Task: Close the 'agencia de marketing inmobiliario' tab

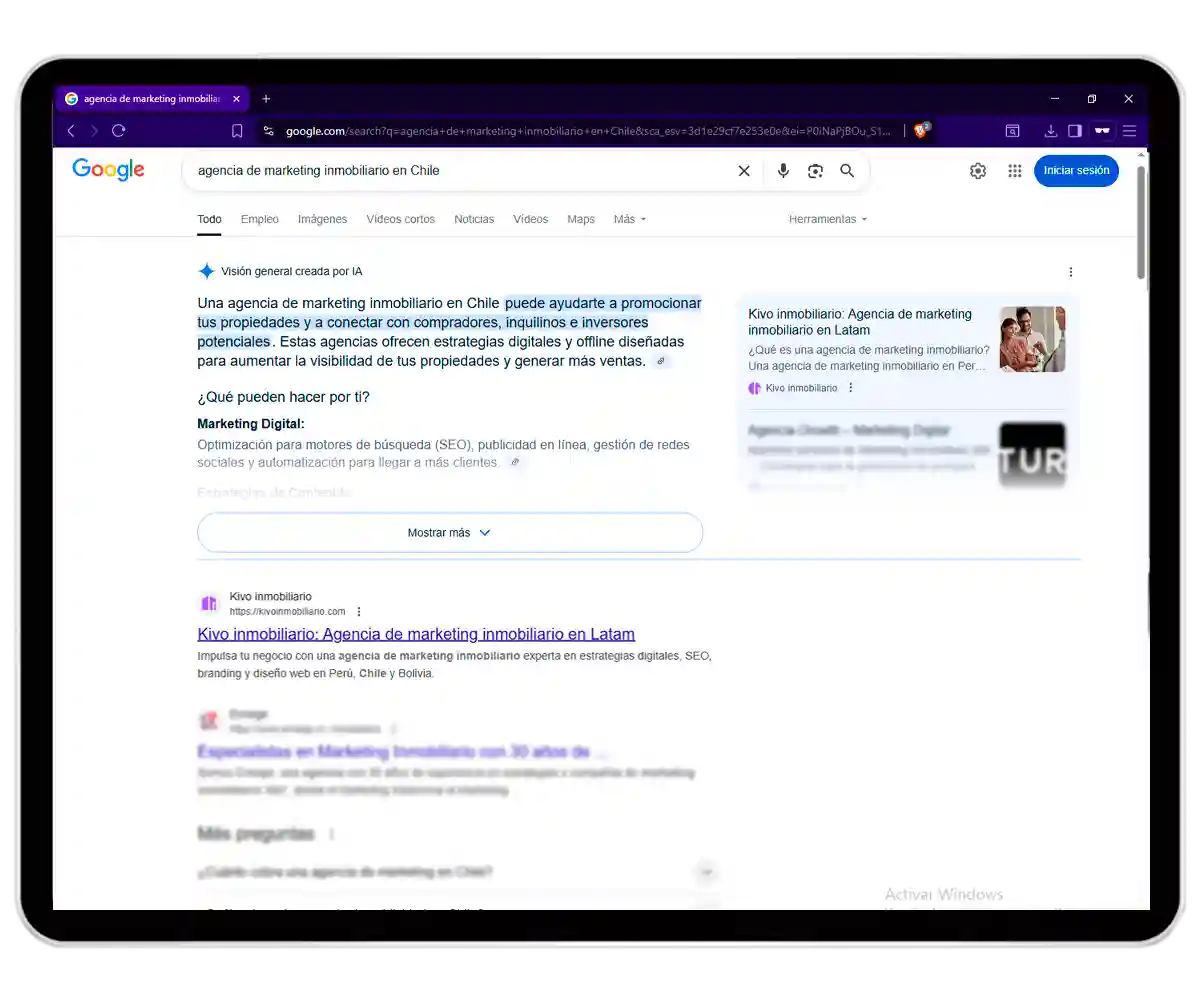Action: click(236, 99)
